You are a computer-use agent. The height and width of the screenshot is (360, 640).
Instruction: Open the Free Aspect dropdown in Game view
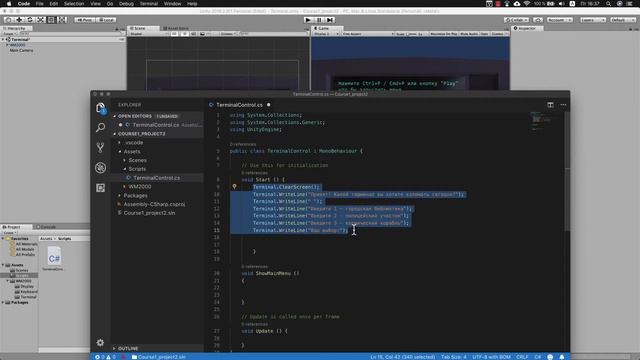point(368,34)
